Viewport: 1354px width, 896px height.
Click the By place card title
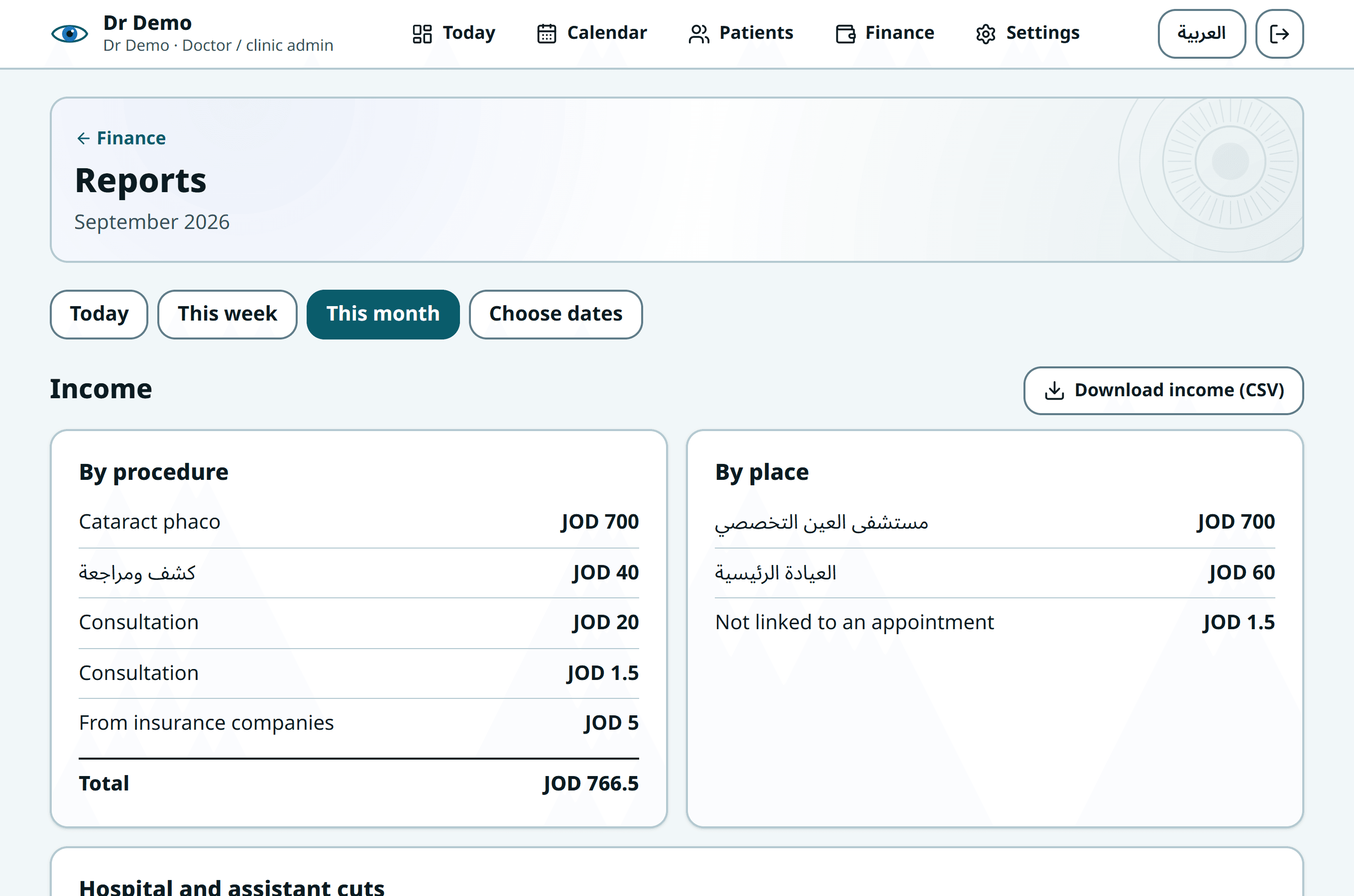coord(762,472)
